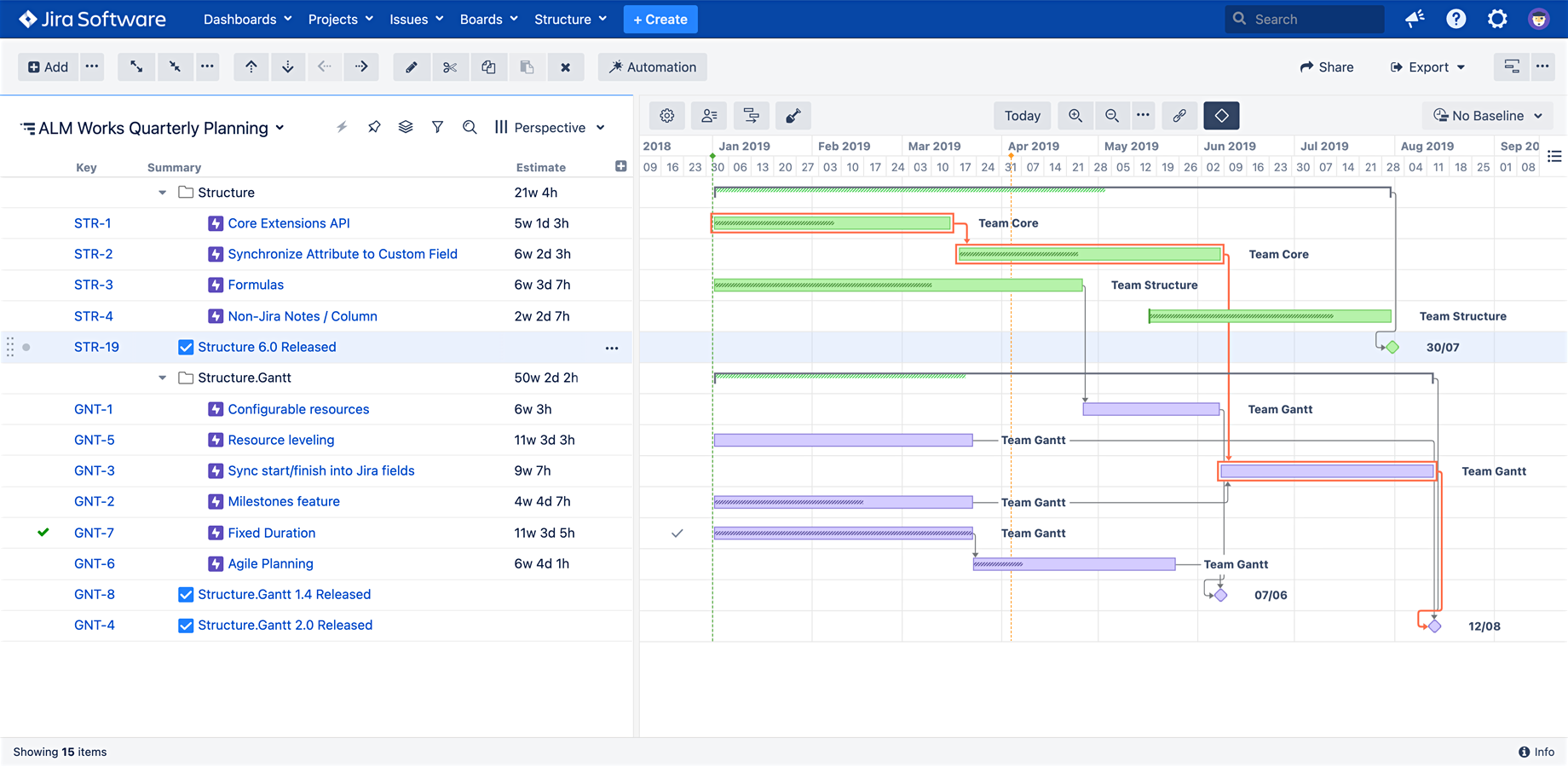This screenshot has width=1568, height=767.
Task: Click the Gantt list toggle icon at right edge
Action: pyautogui.click(x=1554, y=156)
